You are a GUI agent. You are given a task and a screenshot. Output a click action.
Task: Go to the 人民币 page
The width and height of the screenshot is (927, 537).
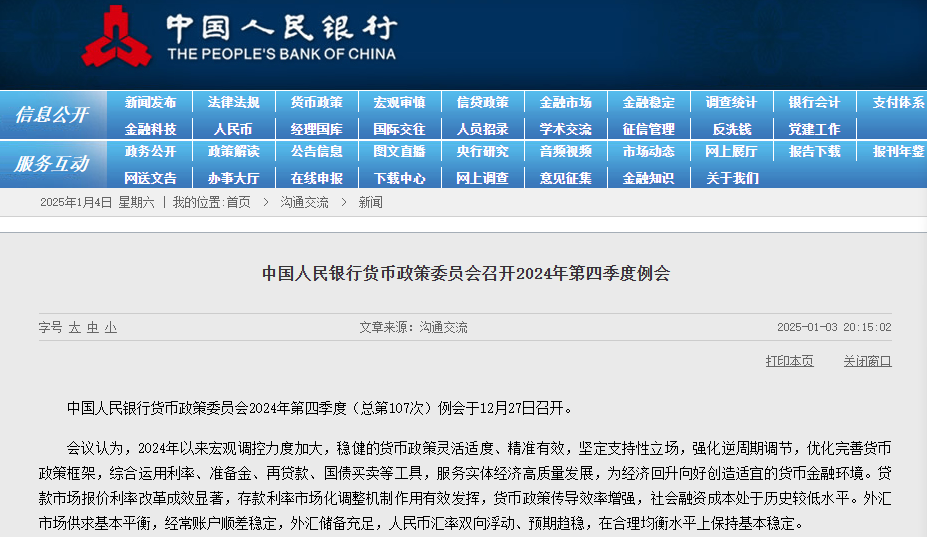pos(234,129)
